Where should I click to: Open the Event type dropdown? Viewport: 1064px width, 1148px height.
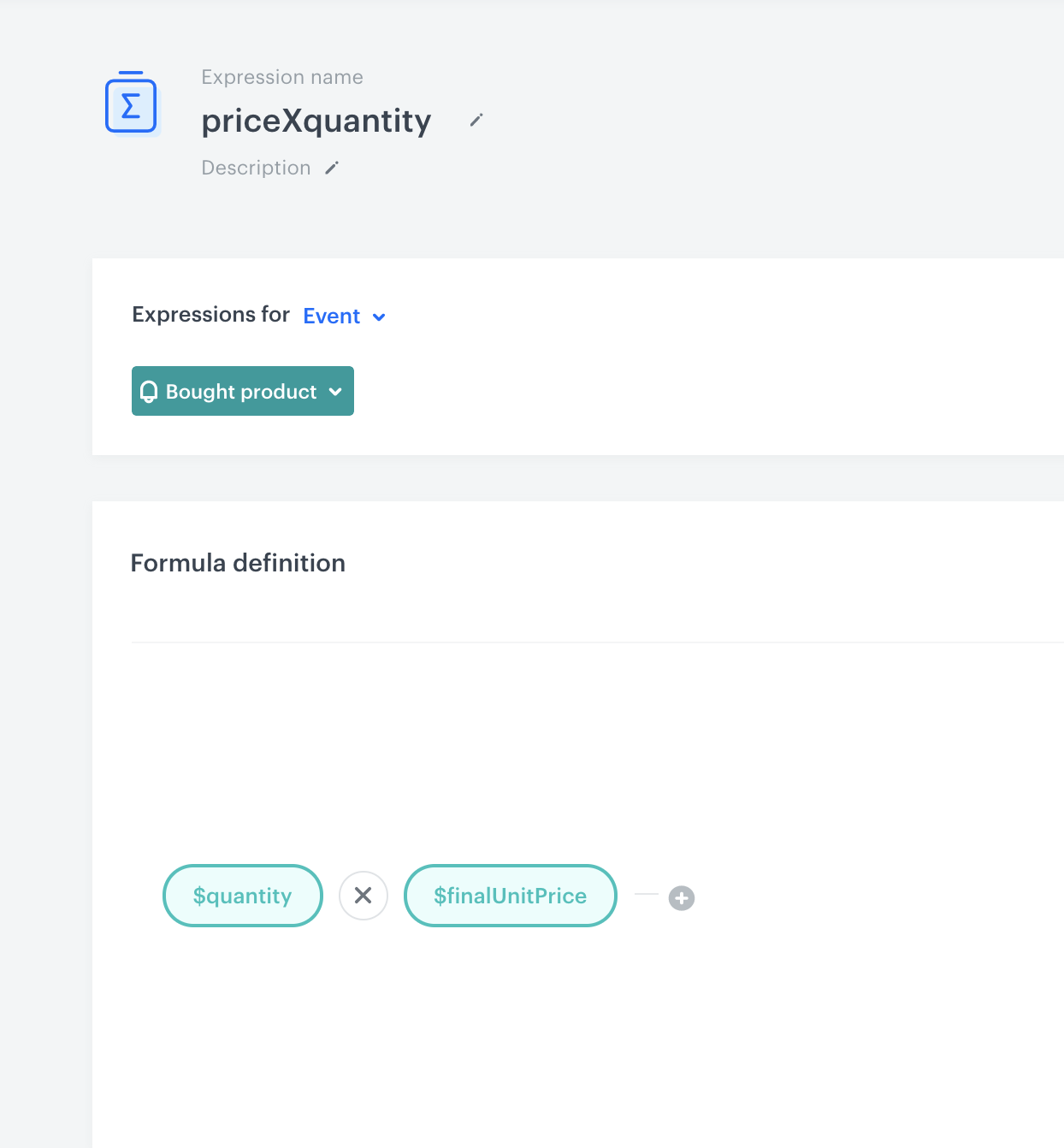[344, 316]
